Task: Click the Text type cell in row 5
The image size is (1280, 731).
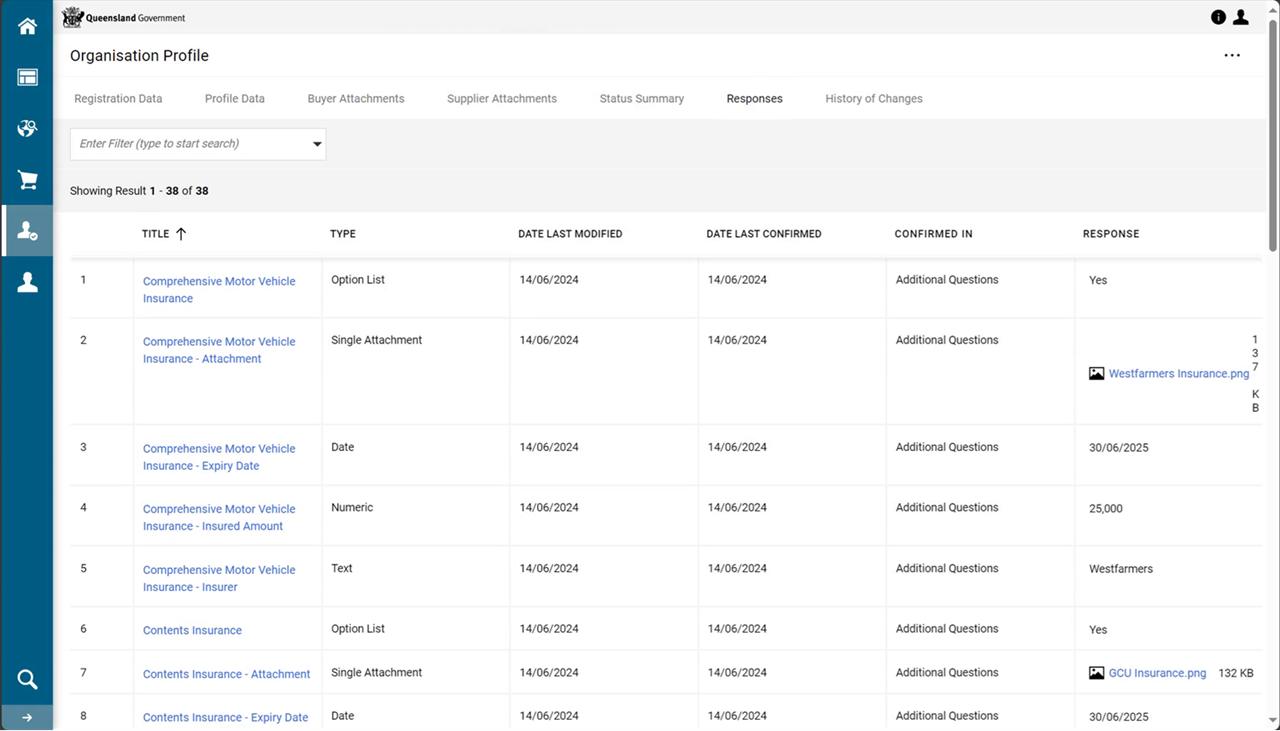Action: pyautogui.click(x=342, y=568)
